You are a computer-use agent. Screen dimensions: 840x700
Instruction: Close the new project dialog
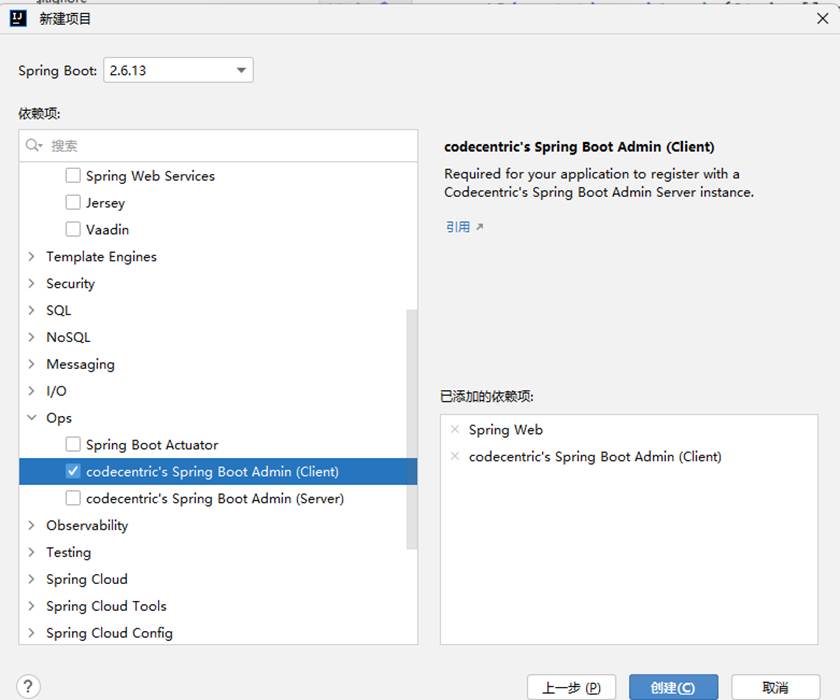[822, 19]
